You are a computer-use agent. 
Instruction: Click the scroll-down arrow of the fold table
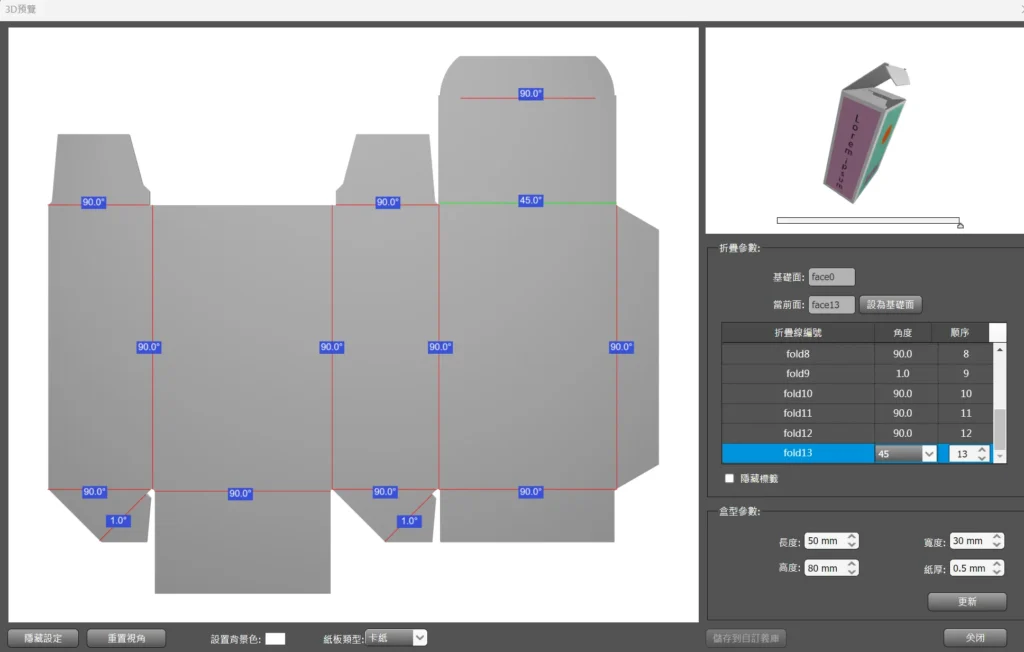coord(998,454)
